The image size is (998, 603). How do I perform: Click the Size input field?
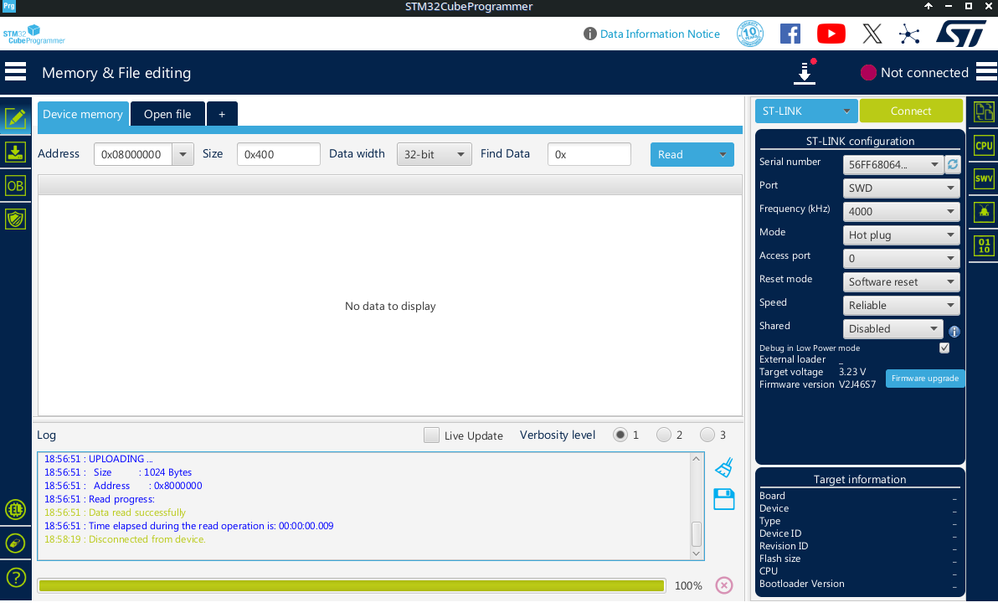click(279, 154)
